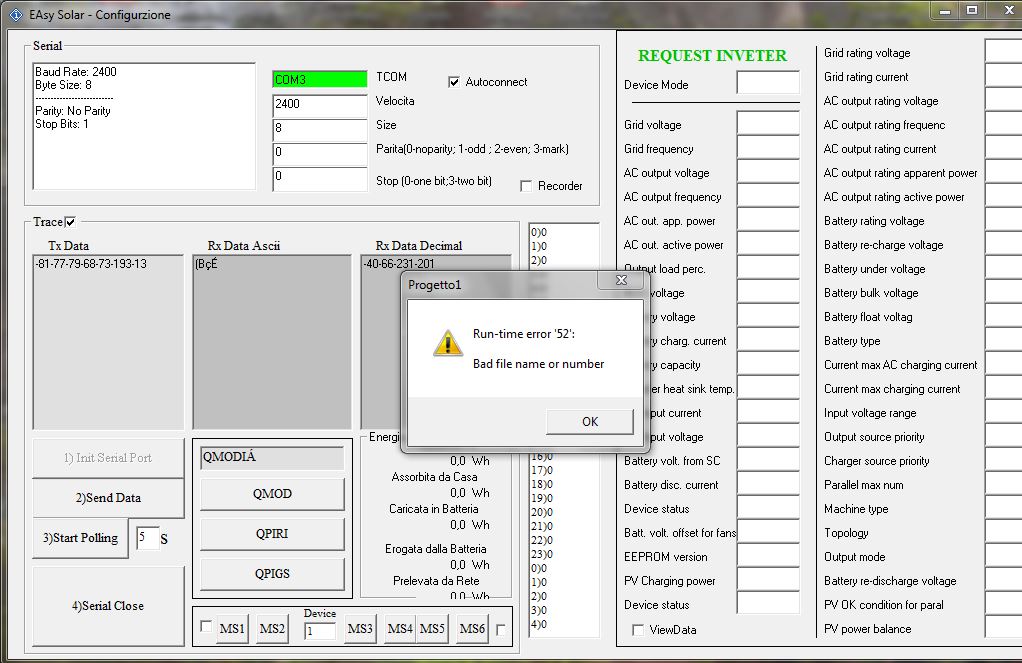Click the EAsy Solar title bar icon
The image size is (1022, 663).
point(14,15)
